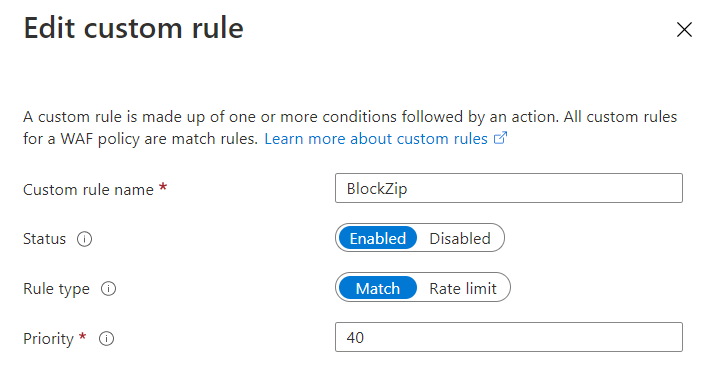Open Learn more about custom rules link
The height and width of the screenshot is (372, 703).
[x=376, y=139]
